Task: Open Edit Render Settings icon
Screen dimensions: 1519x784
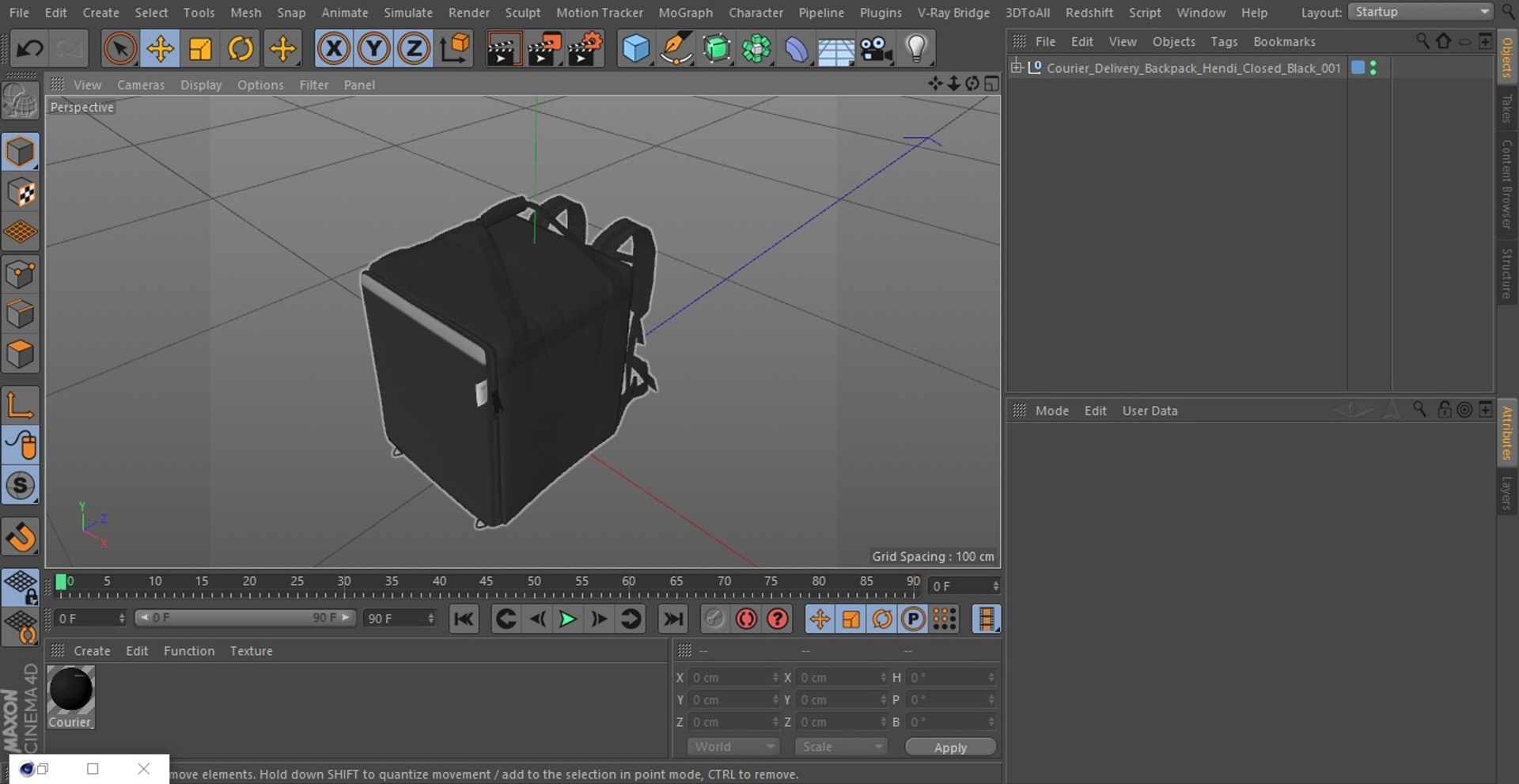Action: tap(585, 49)
